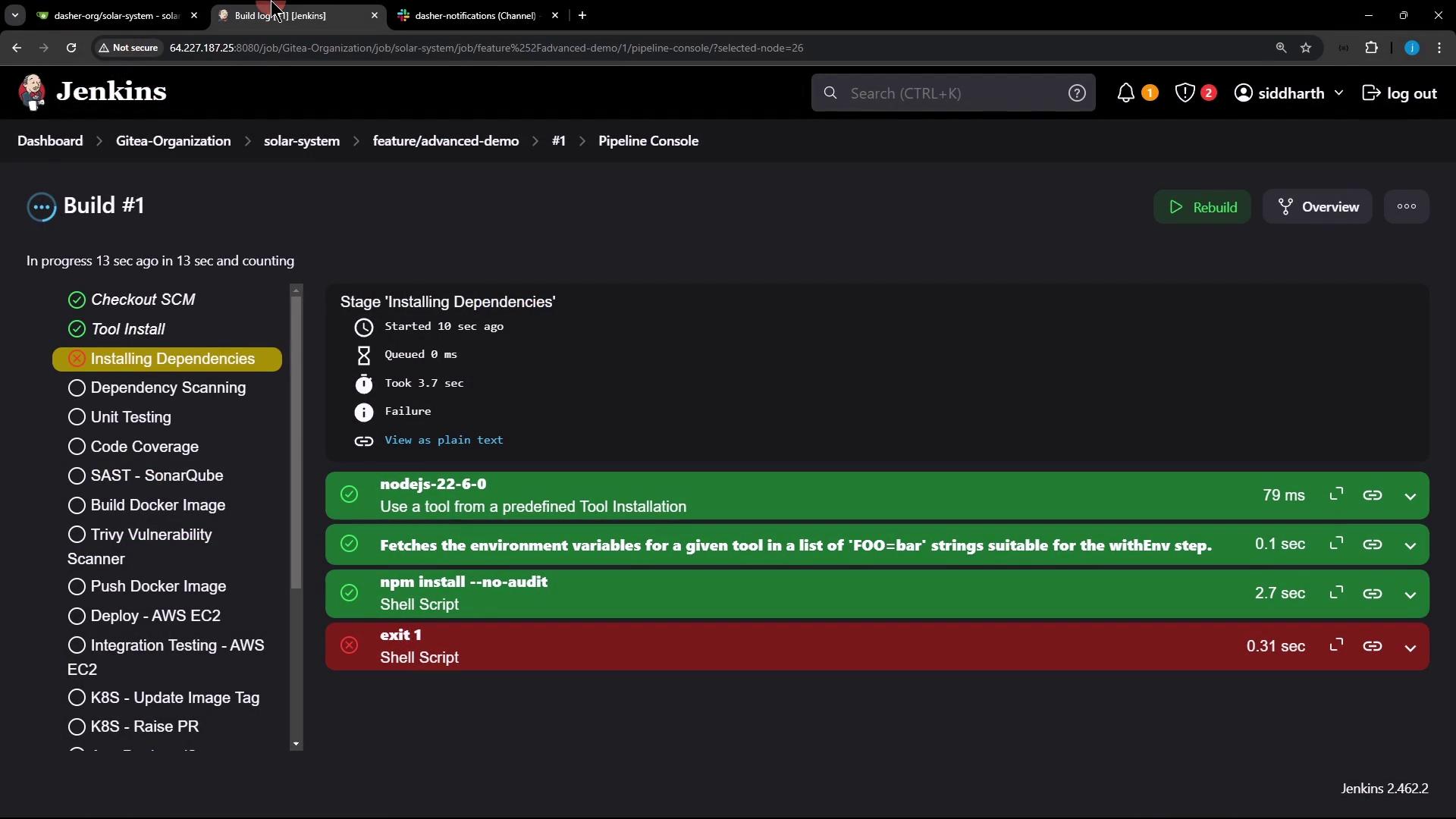Click the notifications bell icon
1456x819 pixels.
(x=1126, y=93)
